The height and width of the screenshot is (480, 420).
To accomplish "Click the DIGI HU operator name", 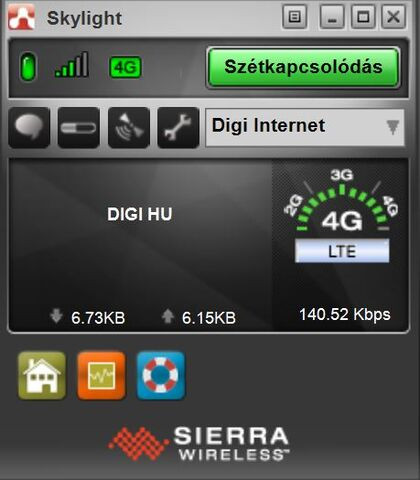I will click(x=140, y=214).
